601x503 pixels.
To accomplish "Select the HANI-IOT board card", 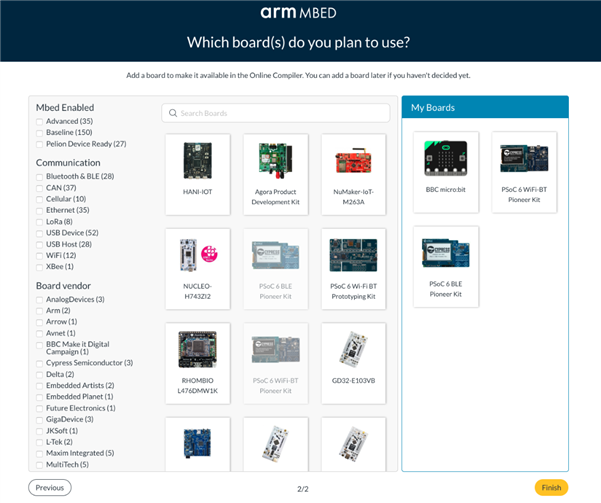I will 198,174.
